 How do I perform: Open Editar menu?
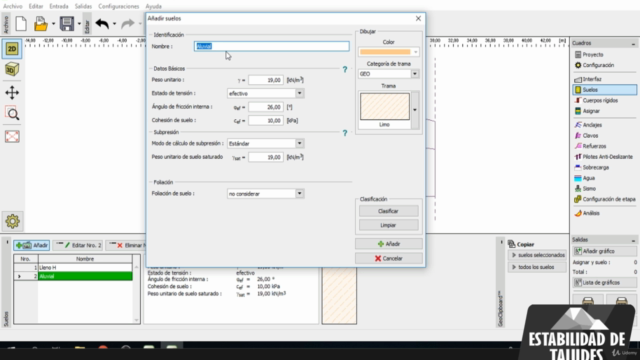(x=36, y=6)
